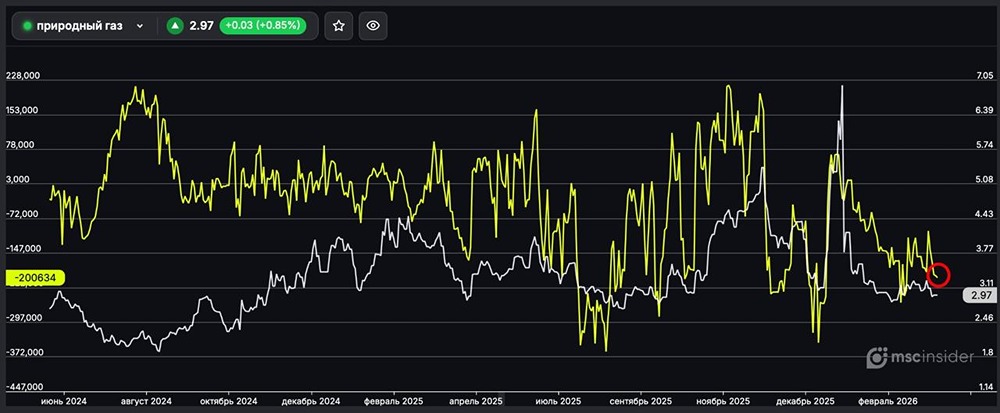Click the 2.97 price in the header

pyautogui.click(x=202, y=26)
